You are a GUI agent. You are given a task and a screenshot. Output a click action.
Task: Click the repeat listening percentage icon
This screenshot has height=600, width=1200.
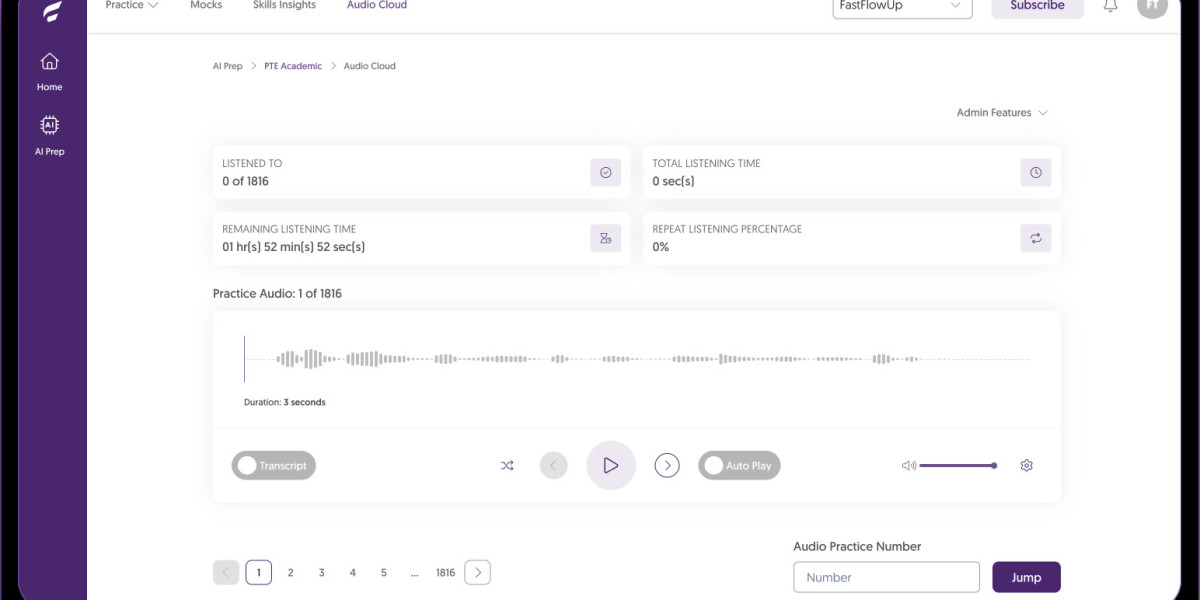click(x=1035, y=238)
